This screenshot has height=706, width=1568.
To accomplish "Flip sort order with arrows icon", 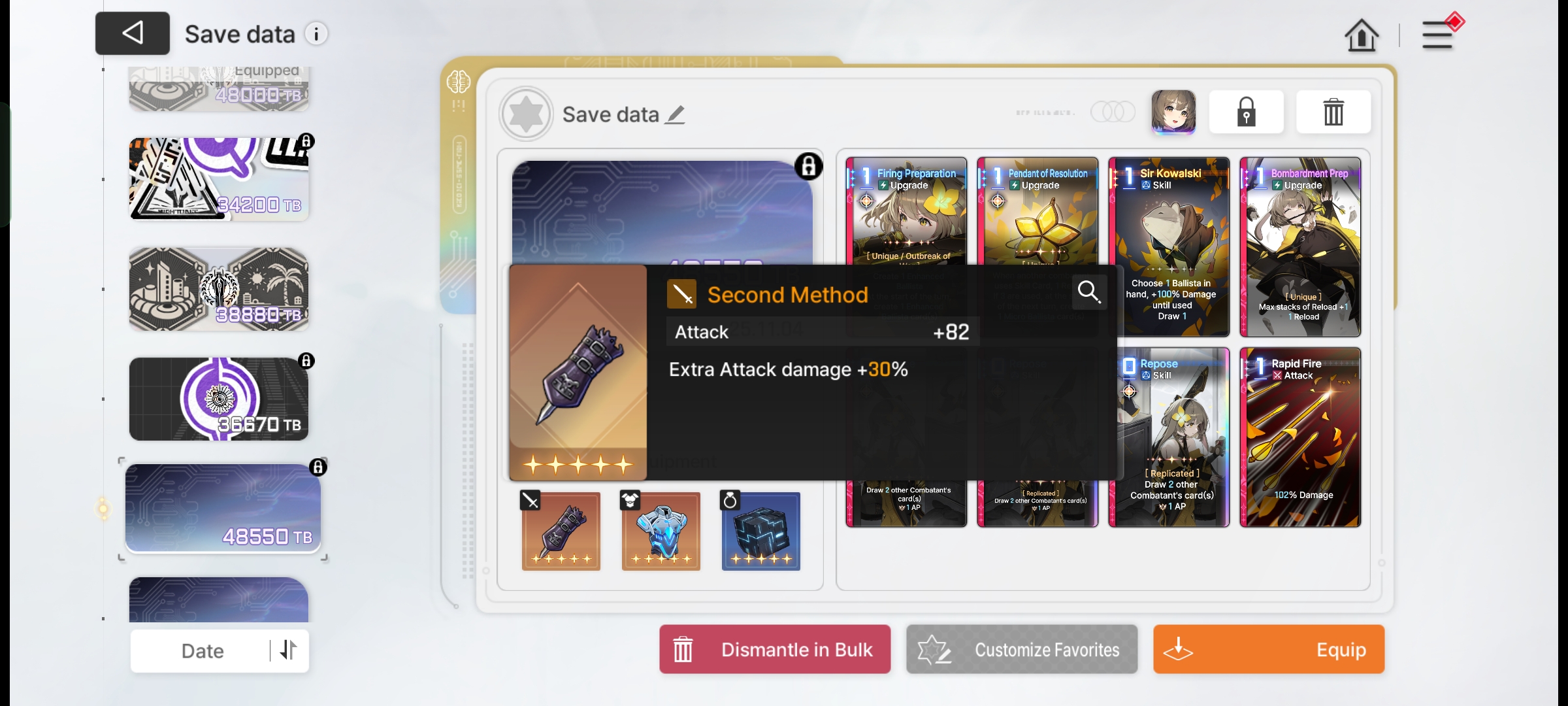I will 288,650.
